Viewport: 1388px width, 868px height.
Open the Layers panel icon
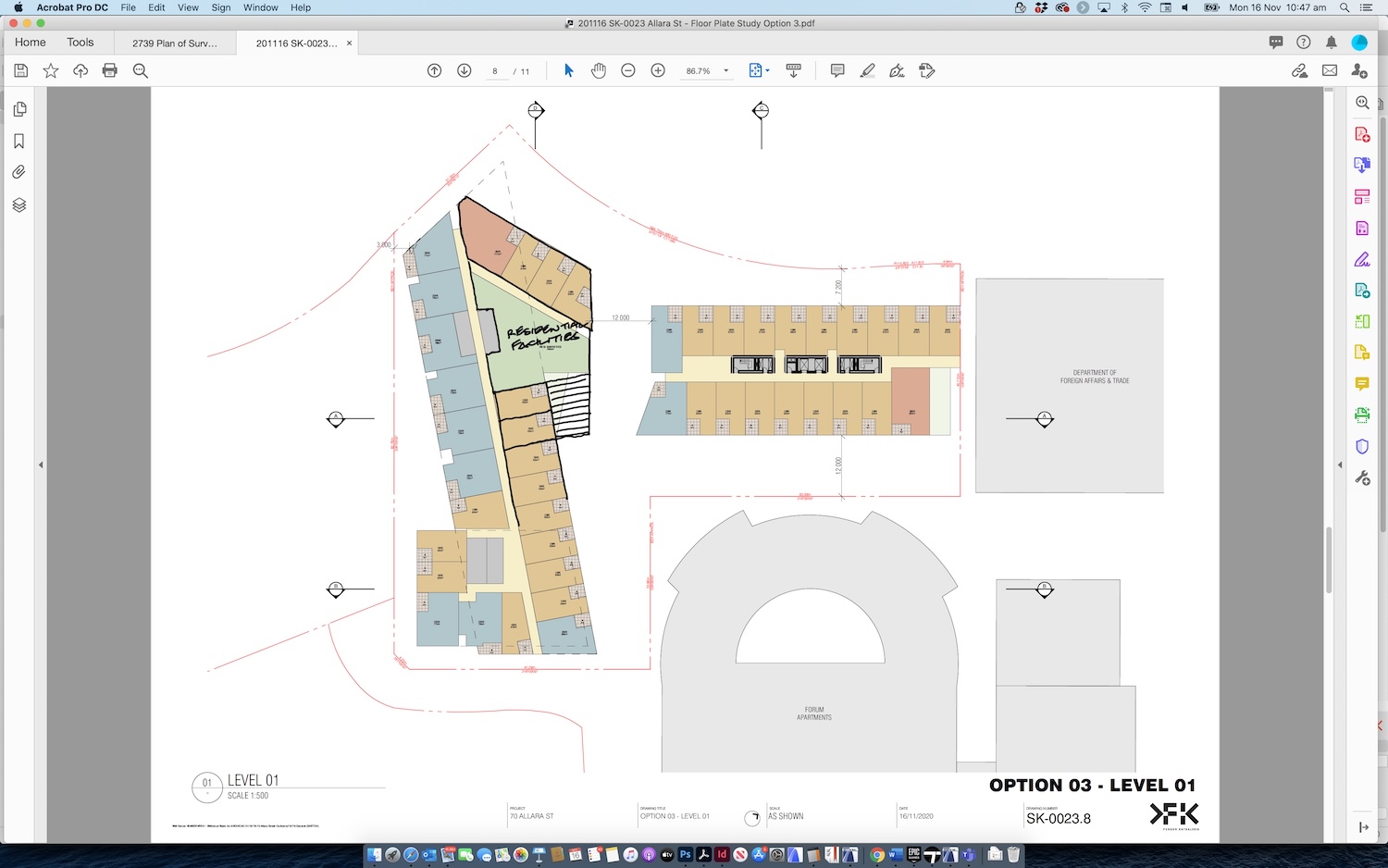point(19,205)
